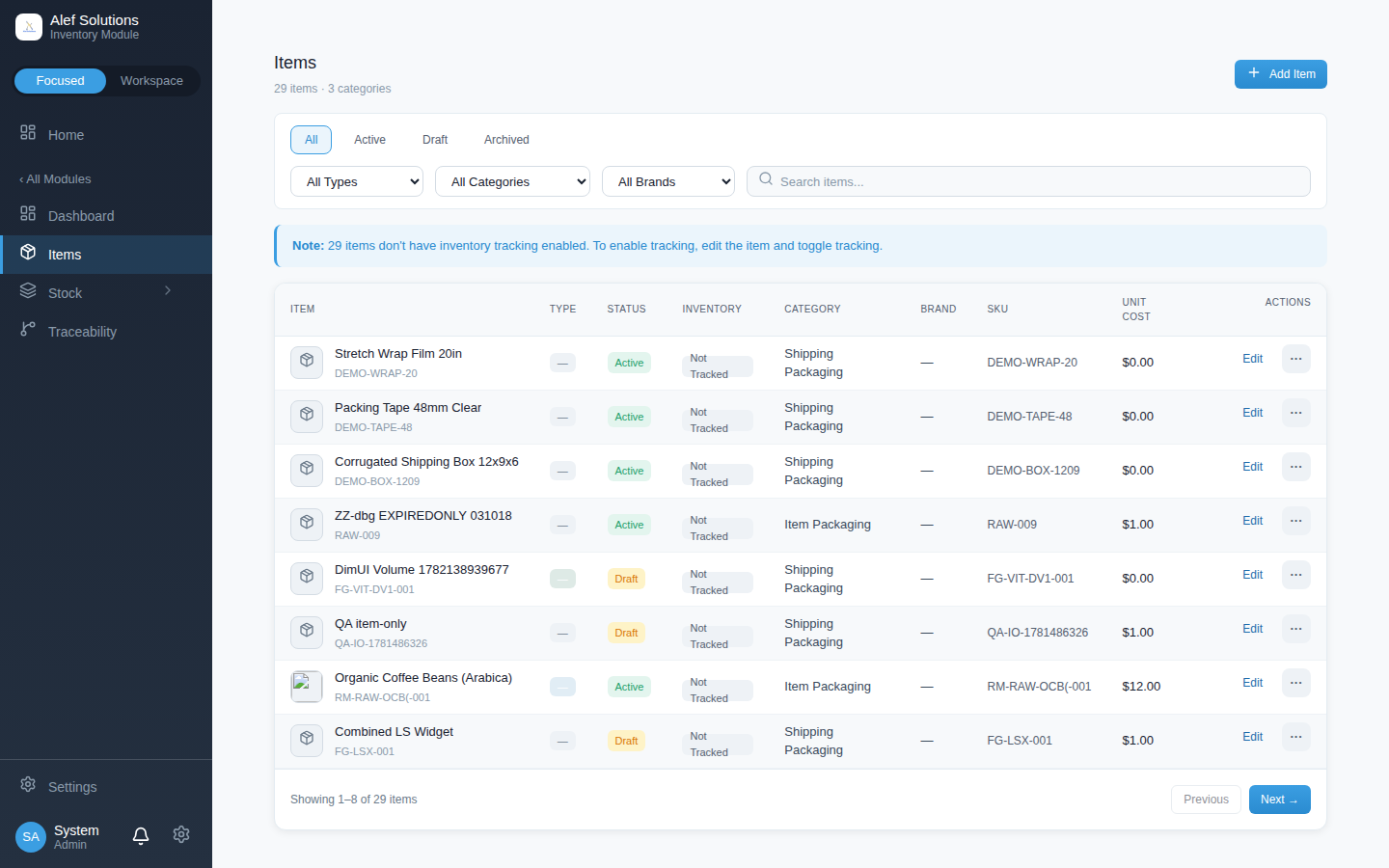Click the SA user avatar

[x=31, y=837]
